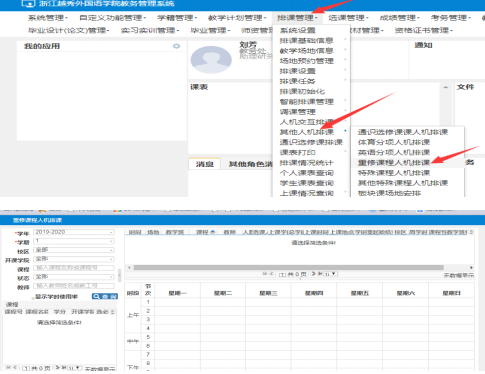Go to first page in the upper right grid pager
Viewport: 485px width, 374px height.
coord(265,273)
